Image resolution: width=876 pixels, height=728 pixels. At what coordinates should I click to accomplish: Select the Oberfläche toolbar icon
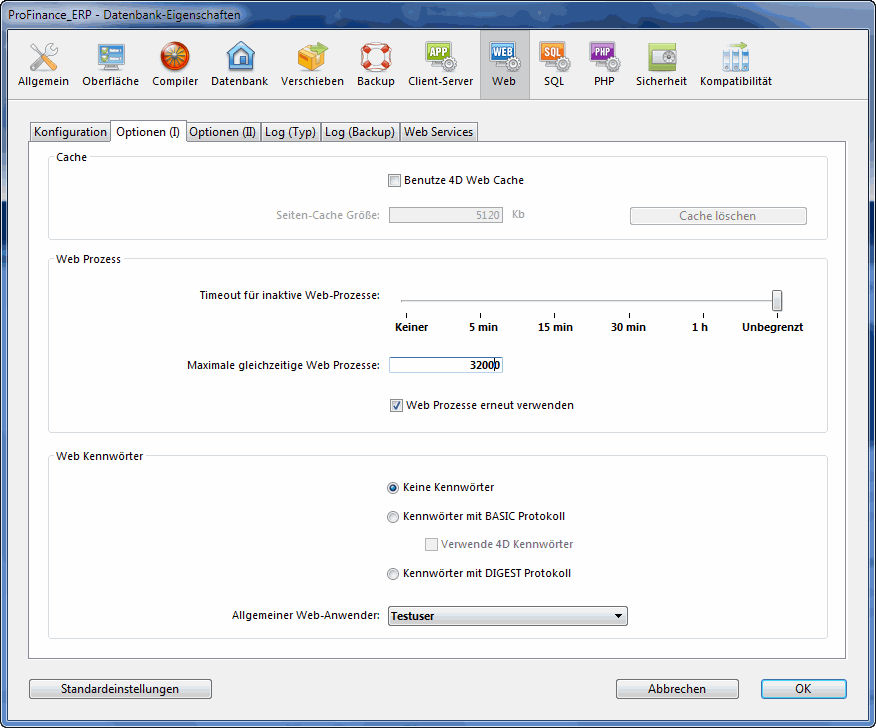pos(110,64)
